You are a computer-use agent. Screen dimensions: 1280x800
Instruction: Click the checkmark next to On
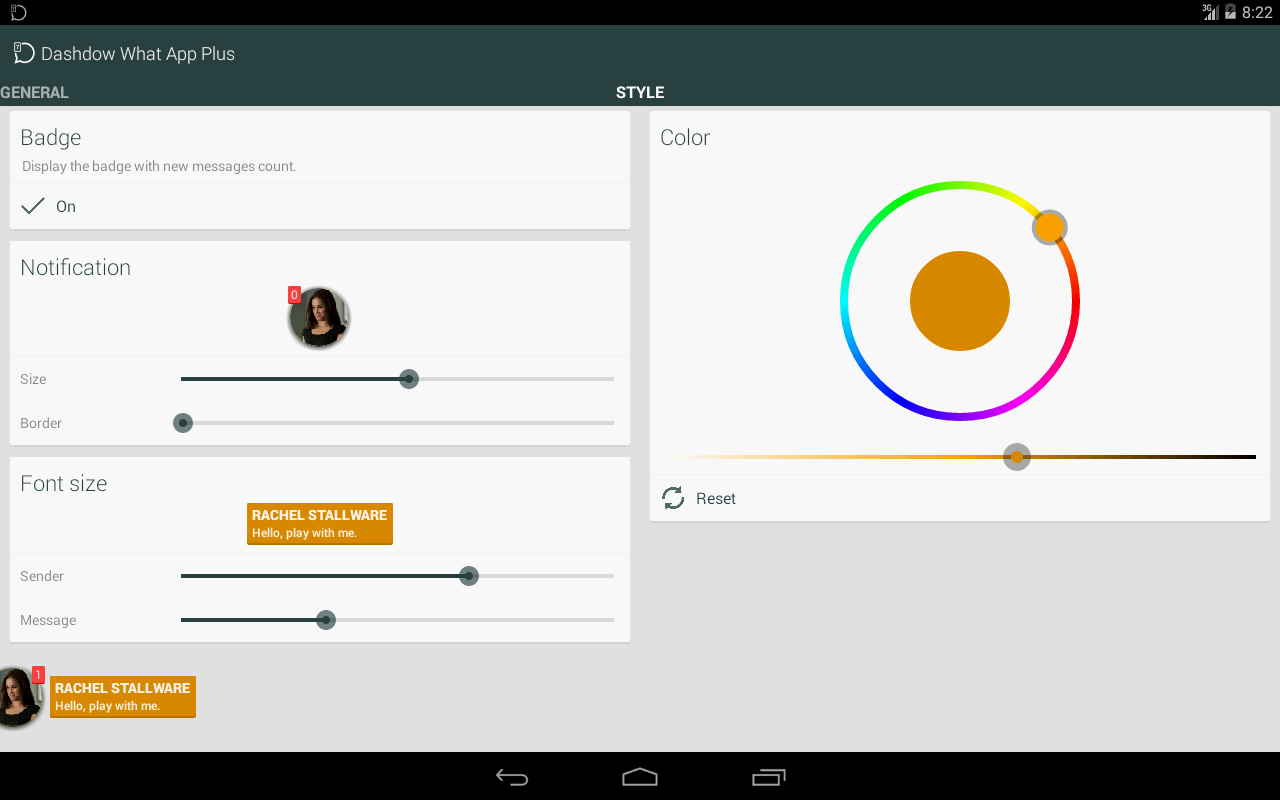pyautogui.click(x=31, y=206)
